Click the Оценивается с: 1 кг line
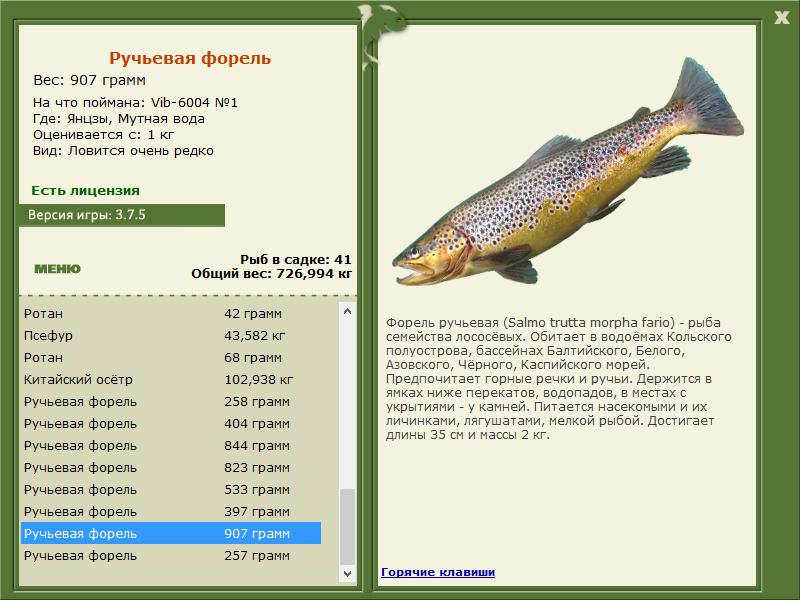The height and width of the screenshot is (600, 800). point(104,135)
